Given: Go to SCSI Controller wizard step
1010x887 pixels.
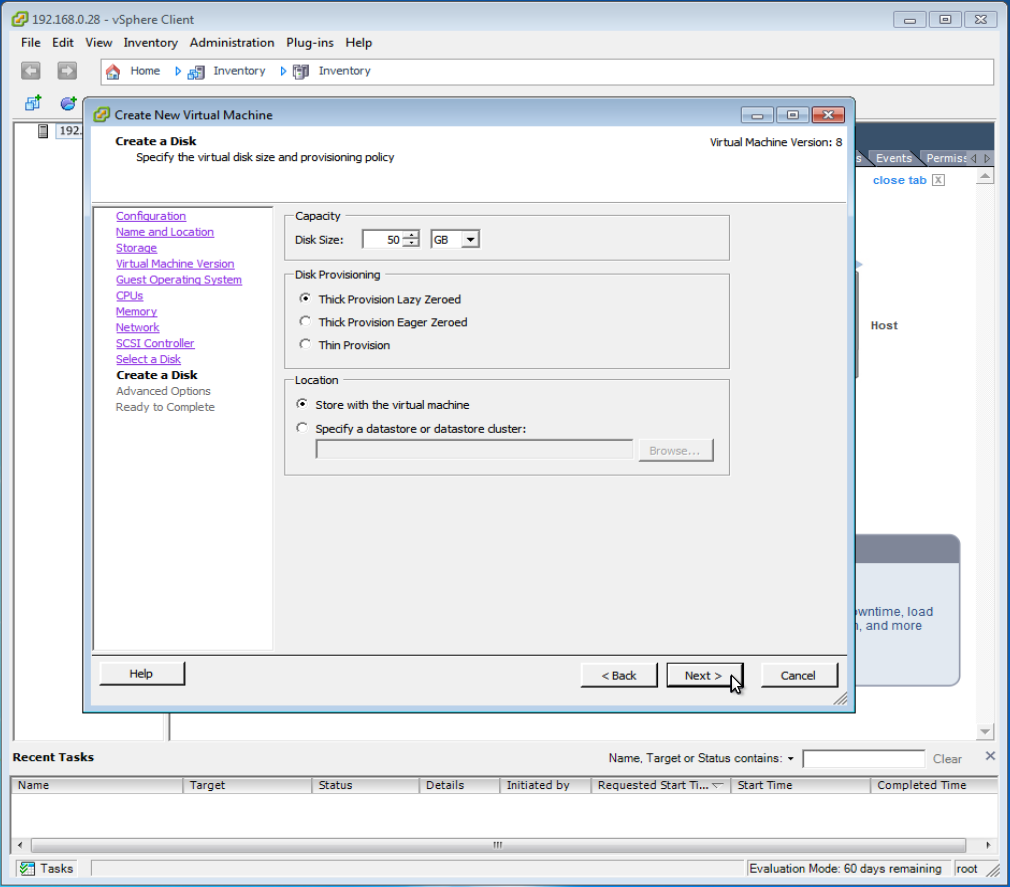Looking at the screenshot, I should [155, 343].
